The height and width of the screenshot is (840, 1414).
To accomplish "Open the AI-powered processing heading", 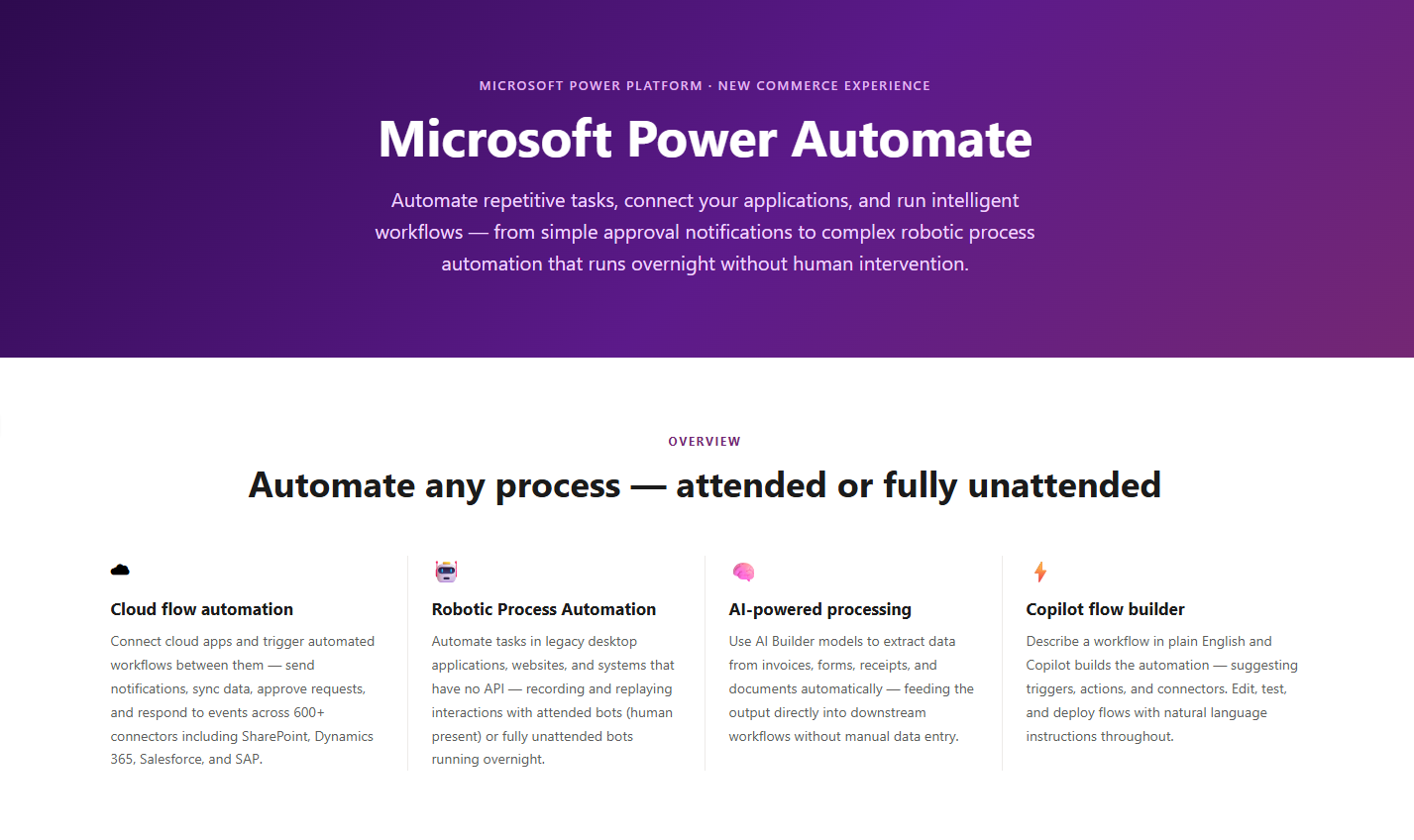I will click(819, 609).
